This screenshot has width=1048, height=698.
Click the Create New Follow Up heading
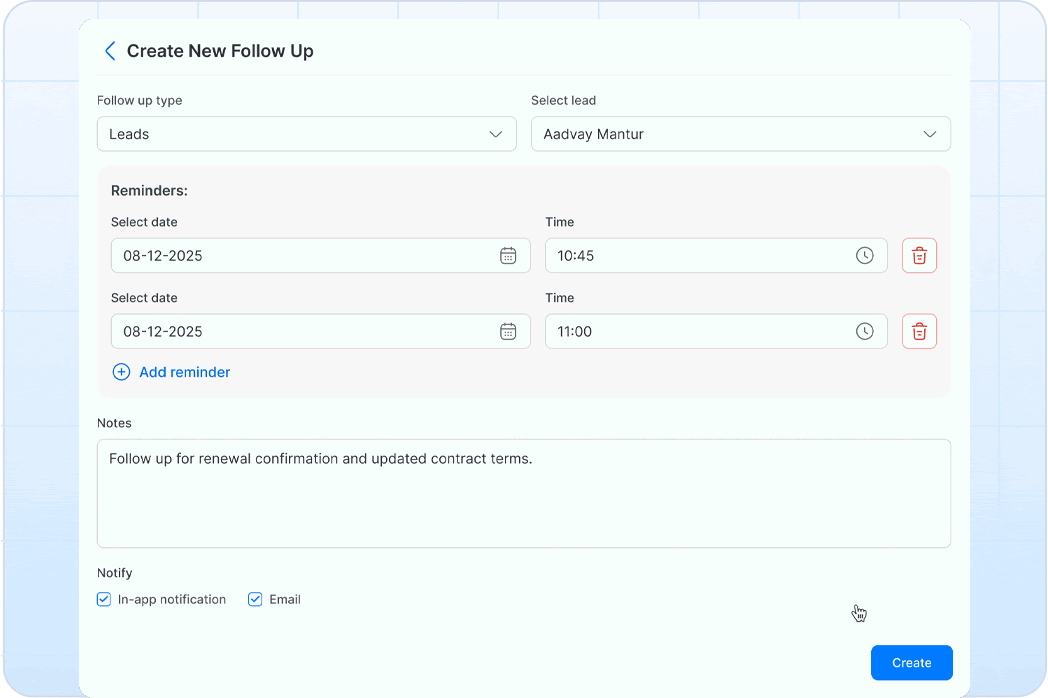pyautogui.click(x=220, y=51)
